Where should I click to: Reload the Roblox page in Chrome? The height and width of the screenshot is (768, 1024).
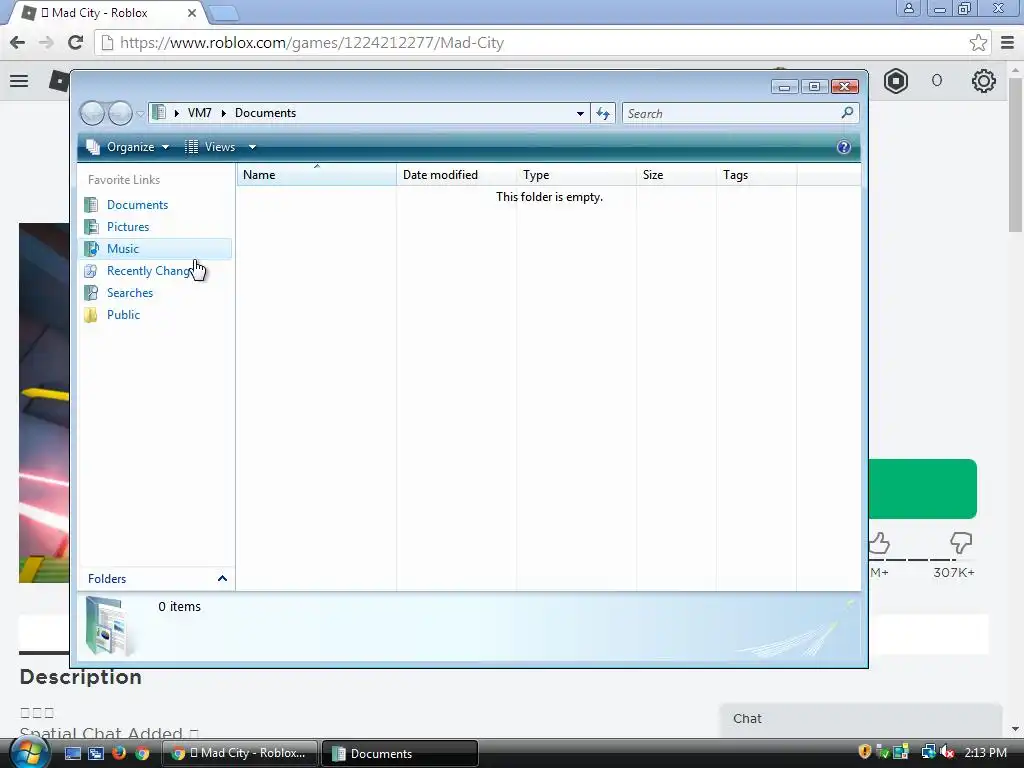coord(76,42)
